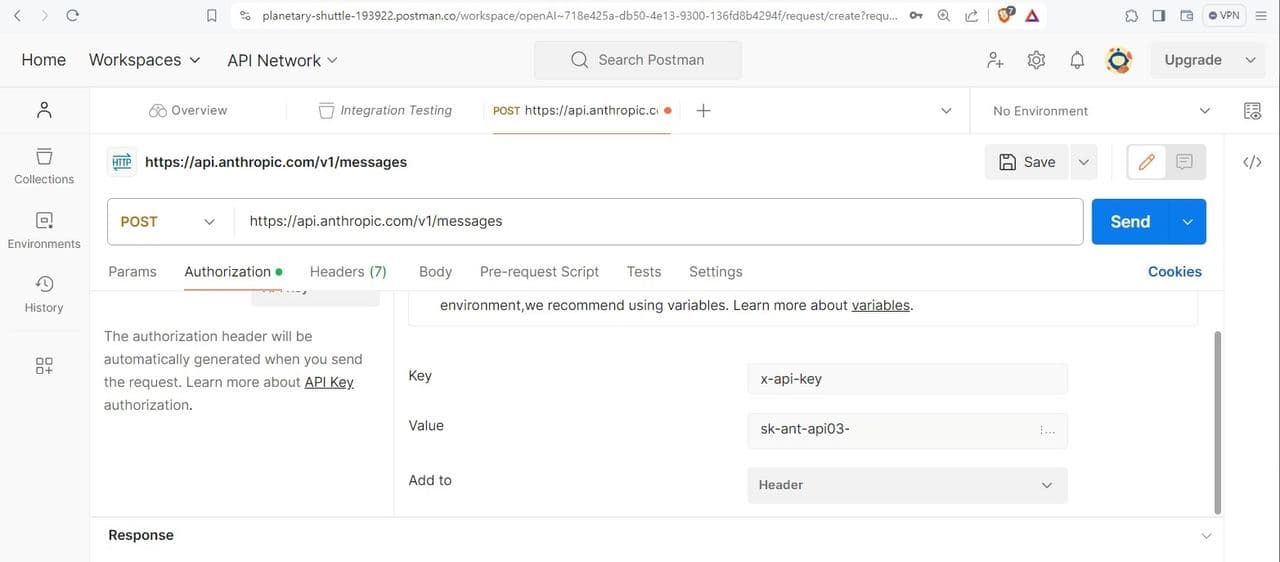The width and height of the screenshot is (1280, 562).
Task: Open the Save options dropdown arrow
Action: [1083, 162]
